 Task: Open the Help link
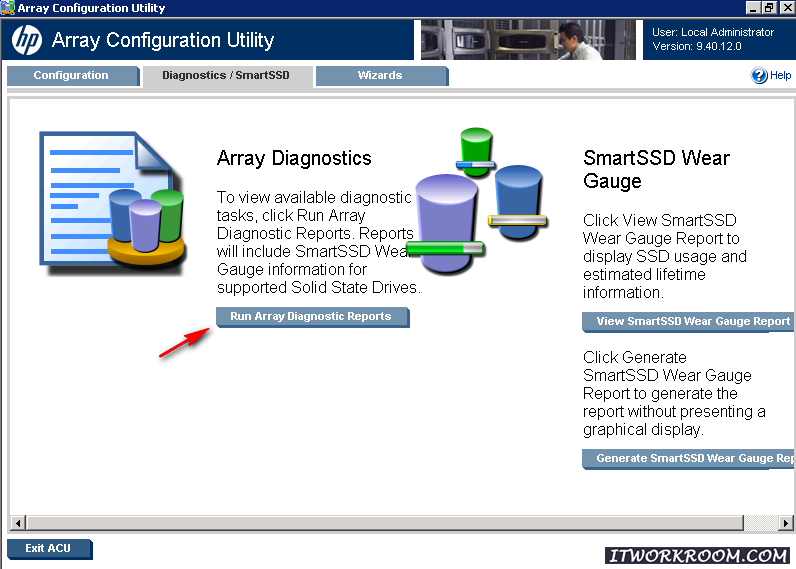(x=780, y=76)
